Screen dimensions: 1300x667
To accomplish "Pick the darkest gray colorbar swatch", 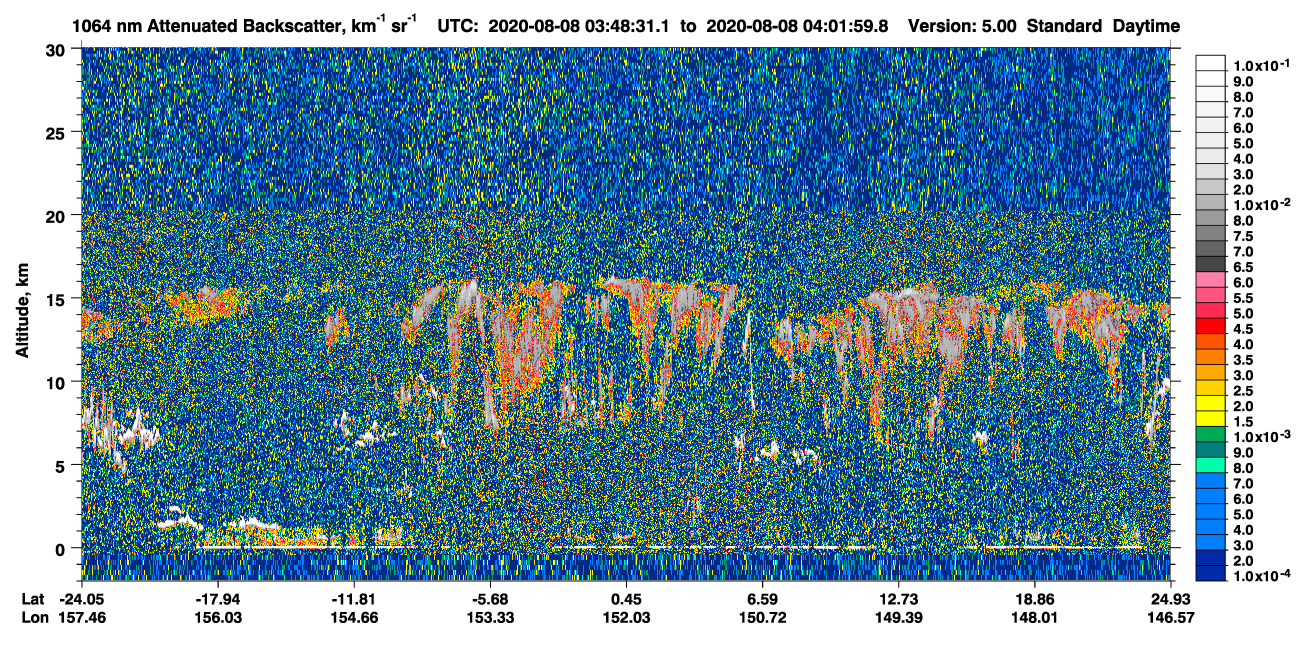I will point(1211,263).
